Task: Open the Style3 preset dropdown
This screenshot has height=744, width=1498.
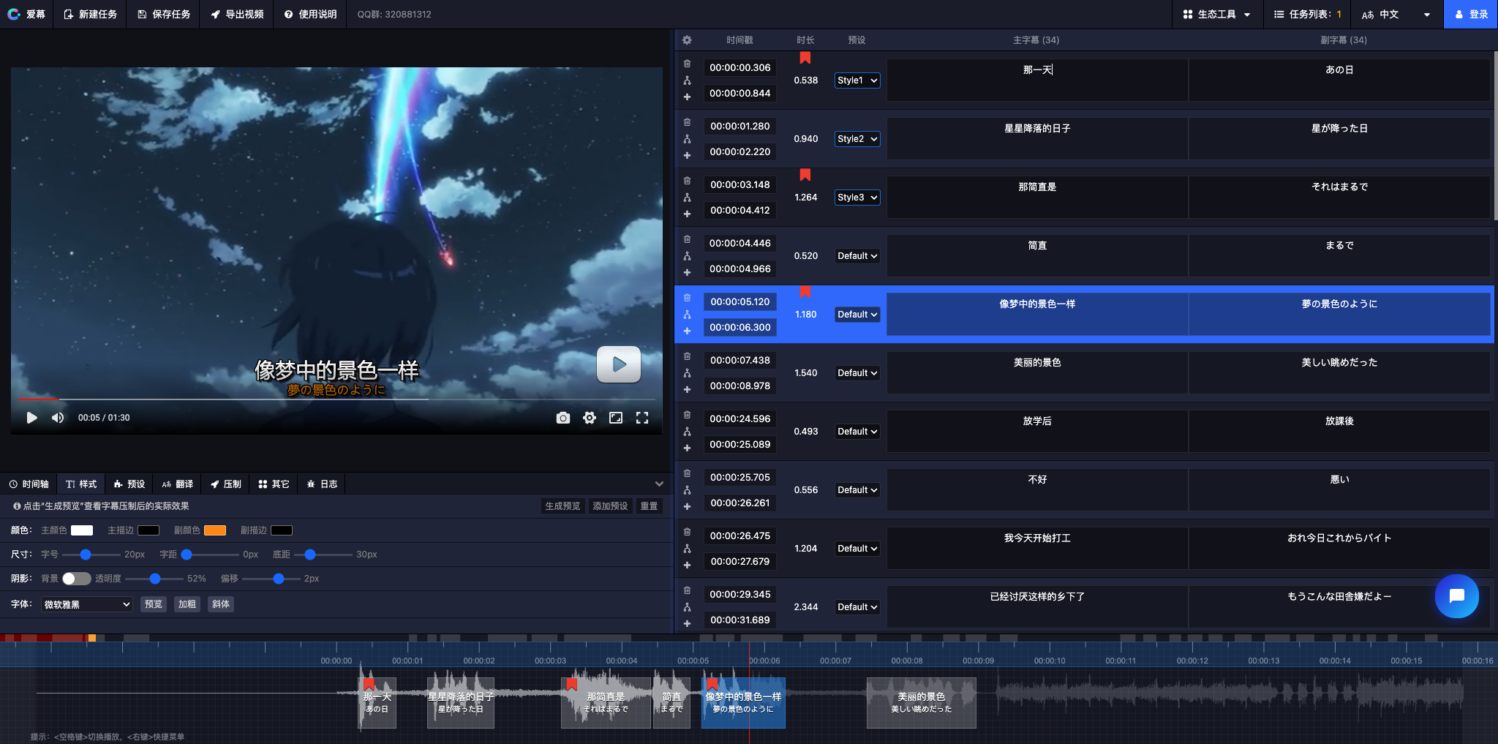Action: tap(858, 197)
